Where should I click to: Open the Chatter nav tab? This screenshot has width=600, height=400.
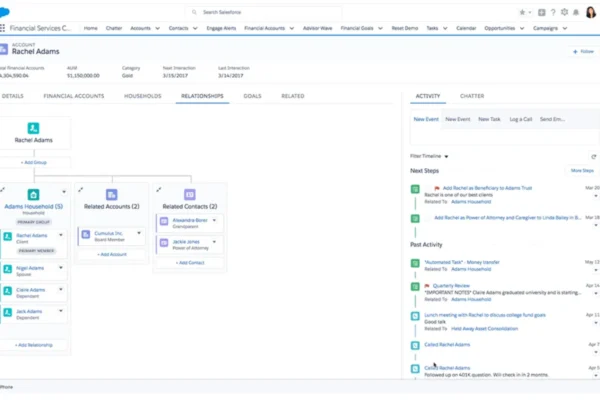point(114,28)
